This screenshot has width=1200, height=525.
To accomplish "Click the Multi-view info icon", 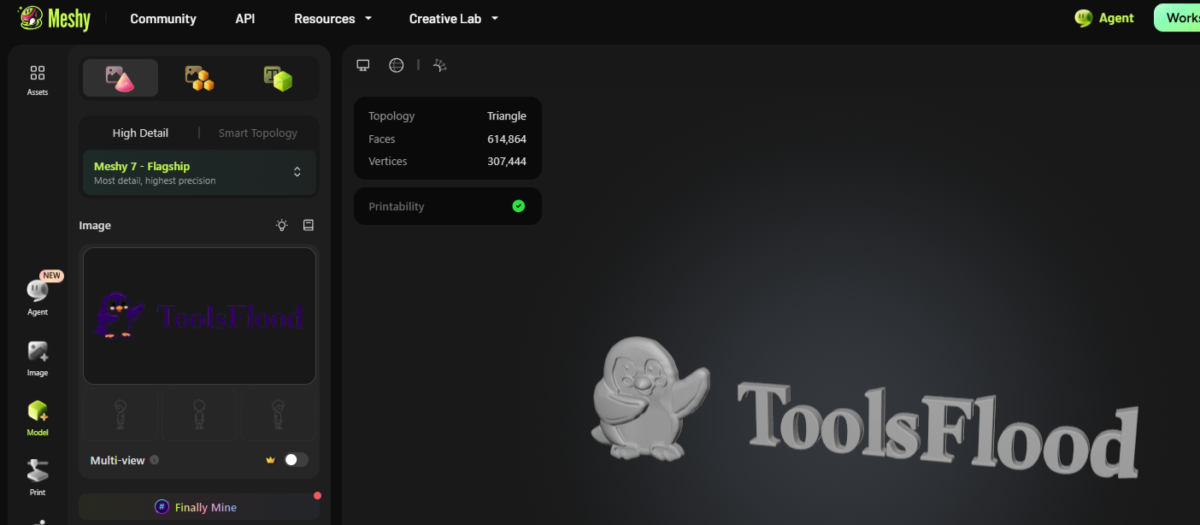I will click(154, 461).
